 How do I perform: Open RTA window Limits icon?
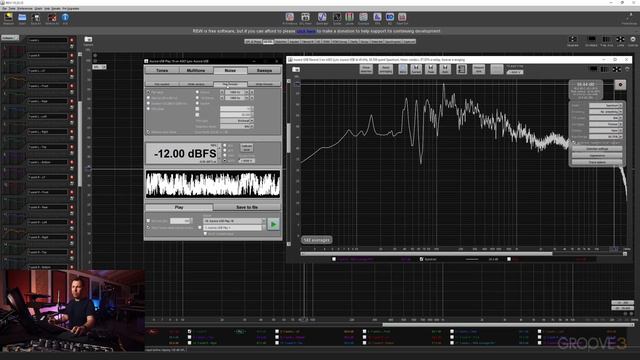pyautogui.click(x=616, y=69)
